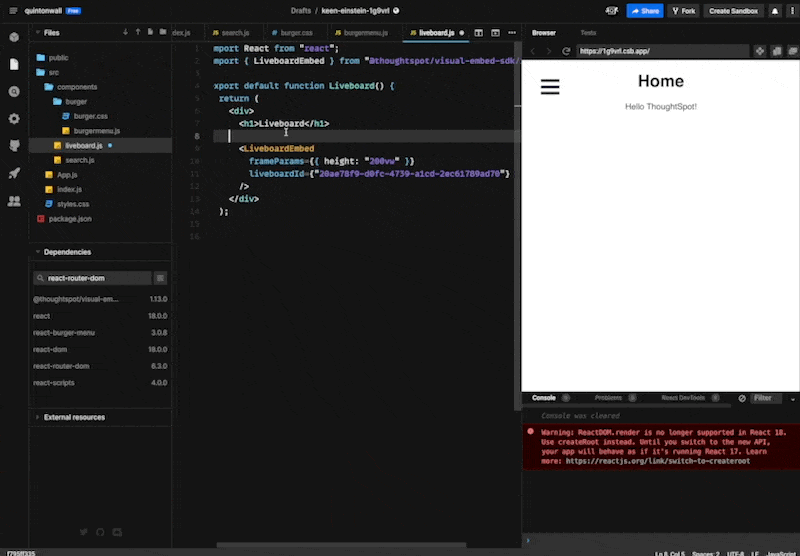800x556 pixels.
Task: Click the new folder icon in Files header
Action: (x=163, y=32)
